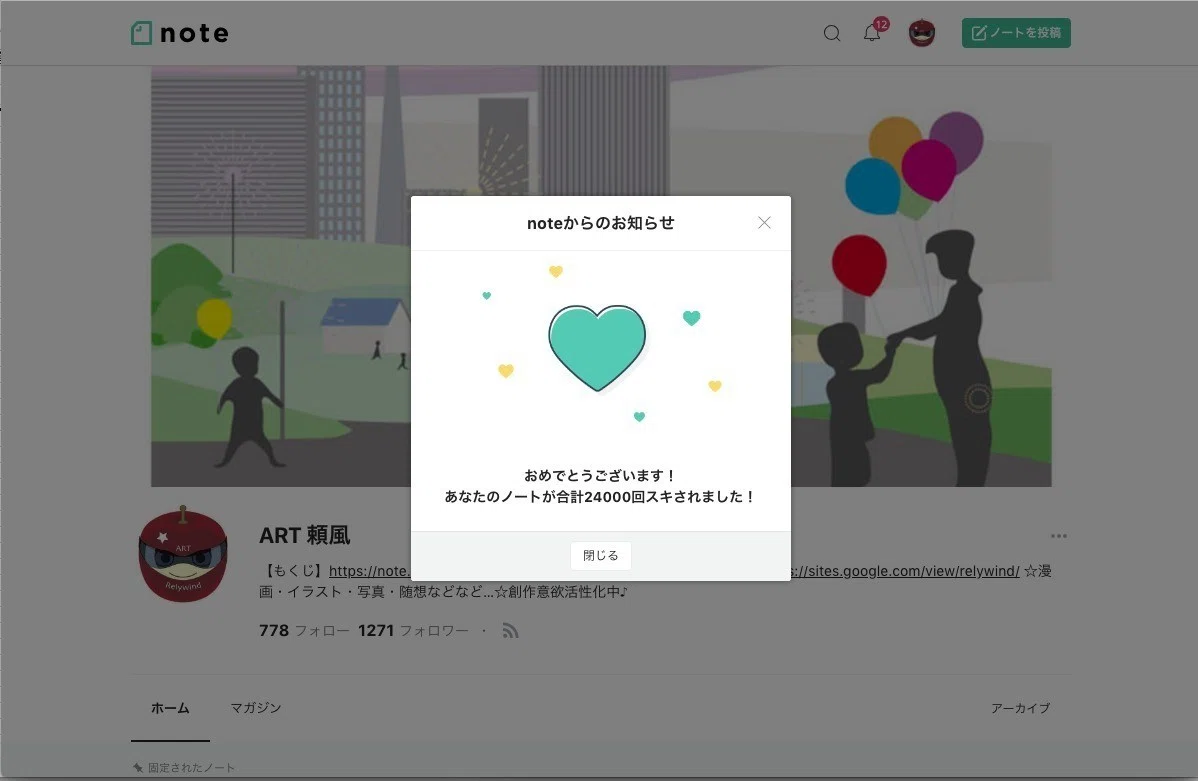Open the notification bell with 12 badge
The width and height of the screenshot is (1198, 781).
(874, 31)
